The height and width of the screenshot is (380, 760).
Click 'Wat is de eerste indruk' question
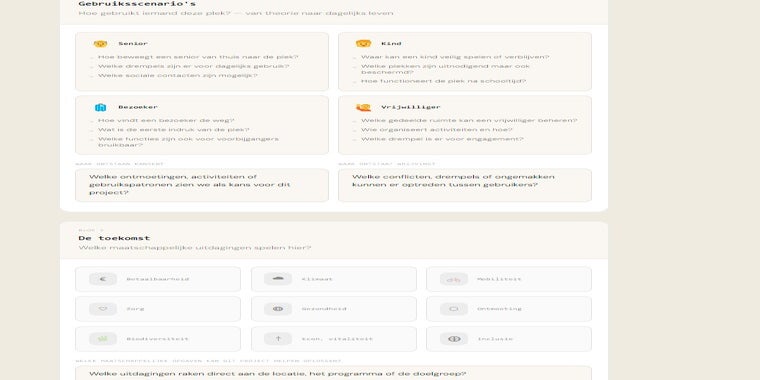(174, 130)
